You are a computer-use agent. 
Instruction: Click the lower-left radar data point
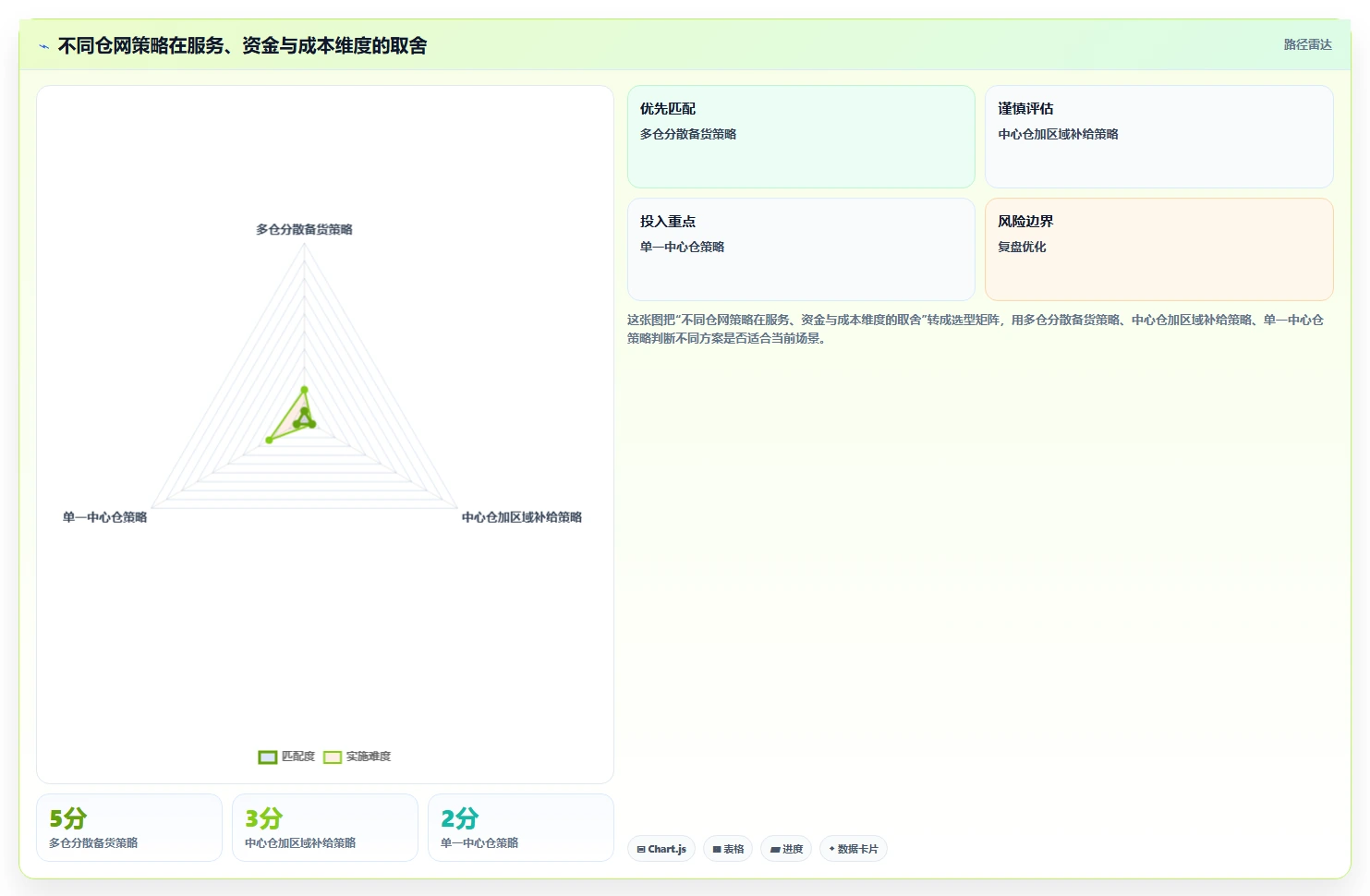pyautogui.click(x=269, y=440)
